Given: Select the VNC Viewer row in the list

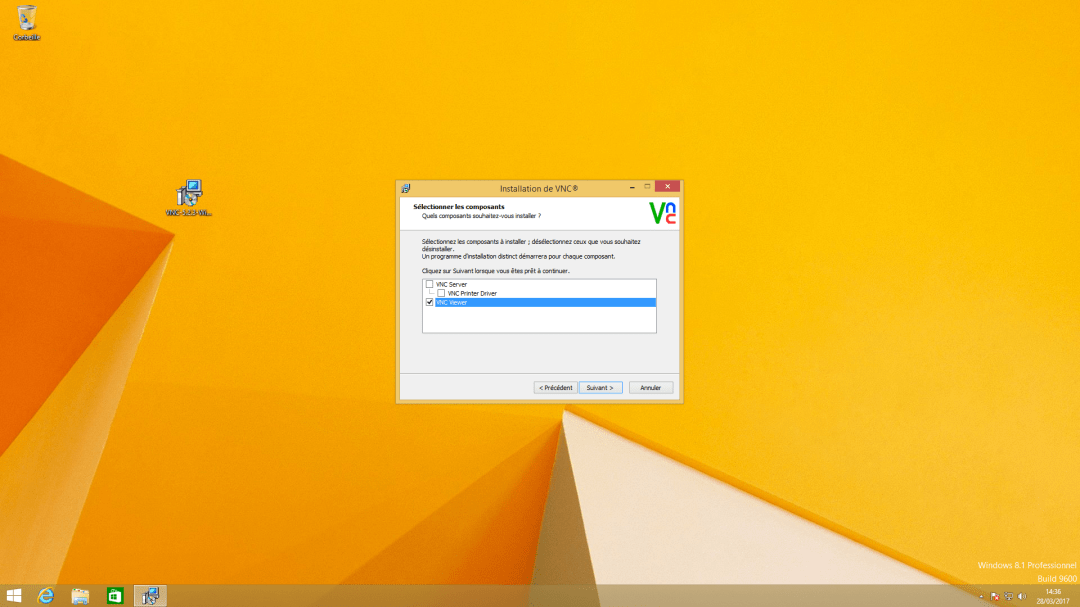Looking at the screenshot, I should point(500,302).
